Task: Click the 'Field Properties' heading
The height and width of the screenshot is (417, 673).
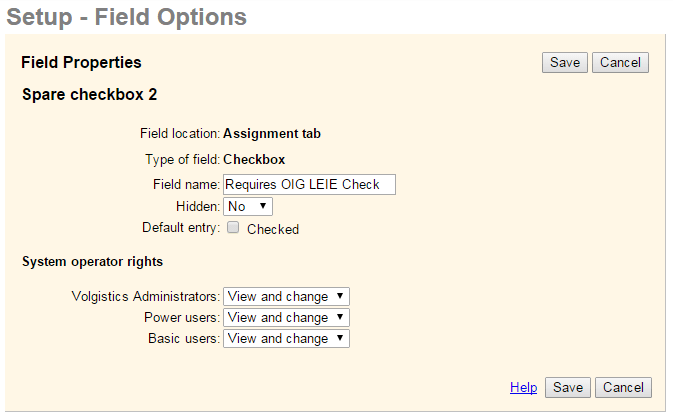Action: tap(81, 62)
